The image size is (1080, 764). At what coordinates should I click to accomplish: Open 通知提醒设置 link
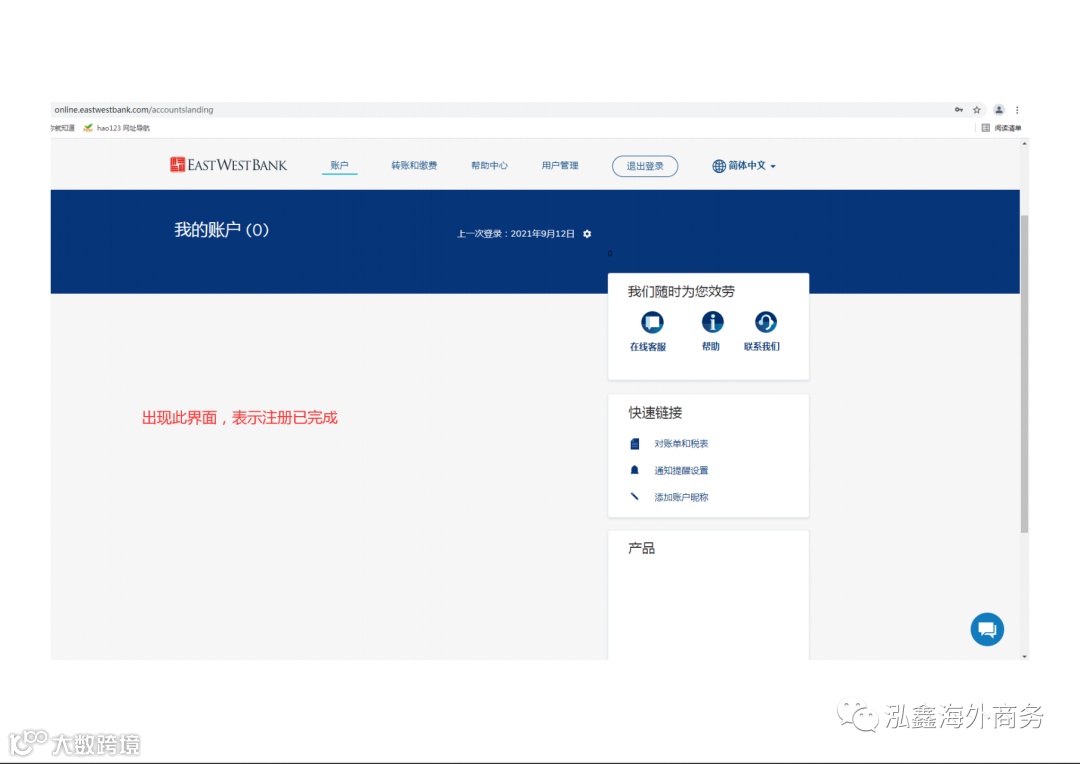[681, 471]
